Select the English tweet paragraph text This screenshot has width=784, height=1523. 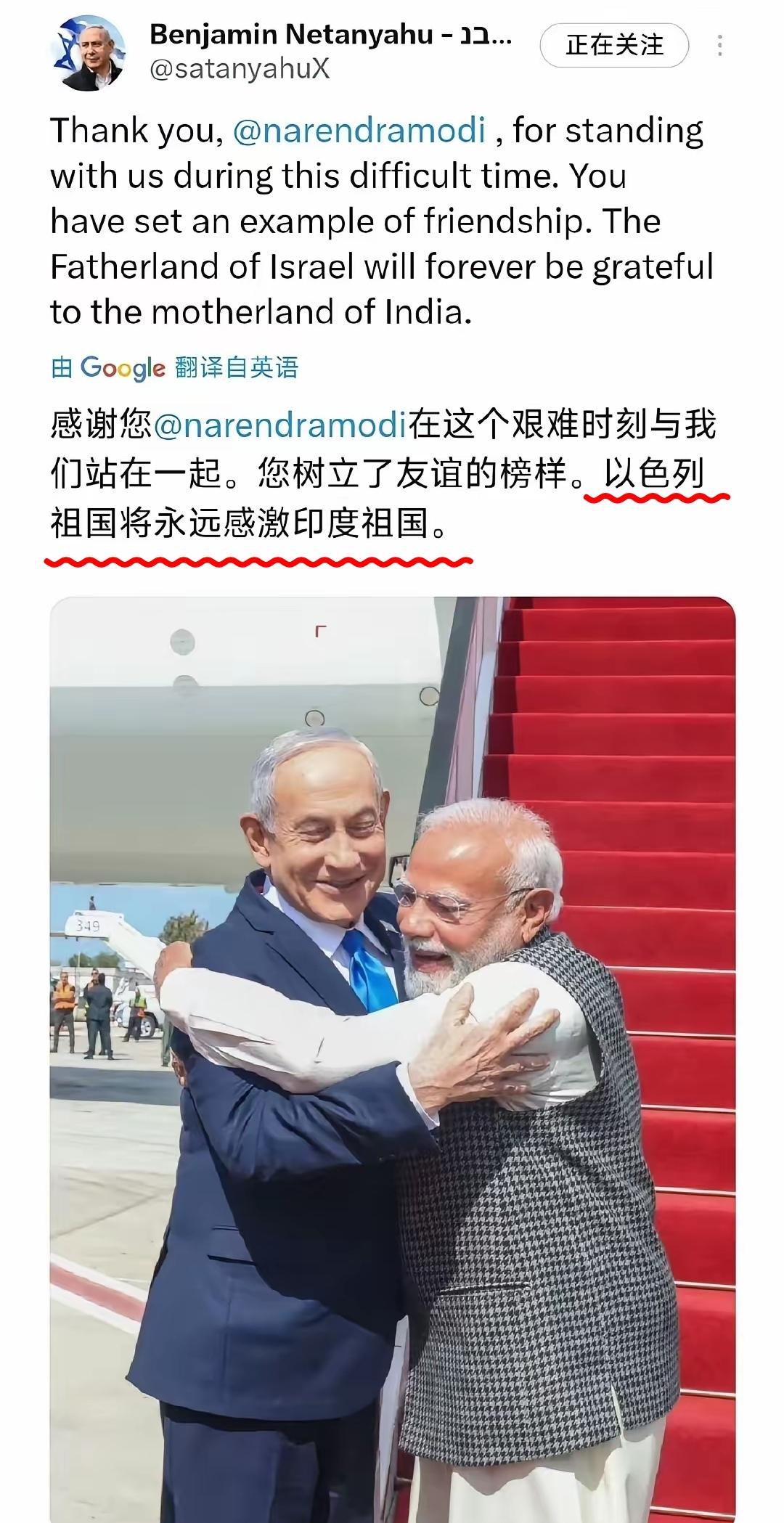[383, 221]
